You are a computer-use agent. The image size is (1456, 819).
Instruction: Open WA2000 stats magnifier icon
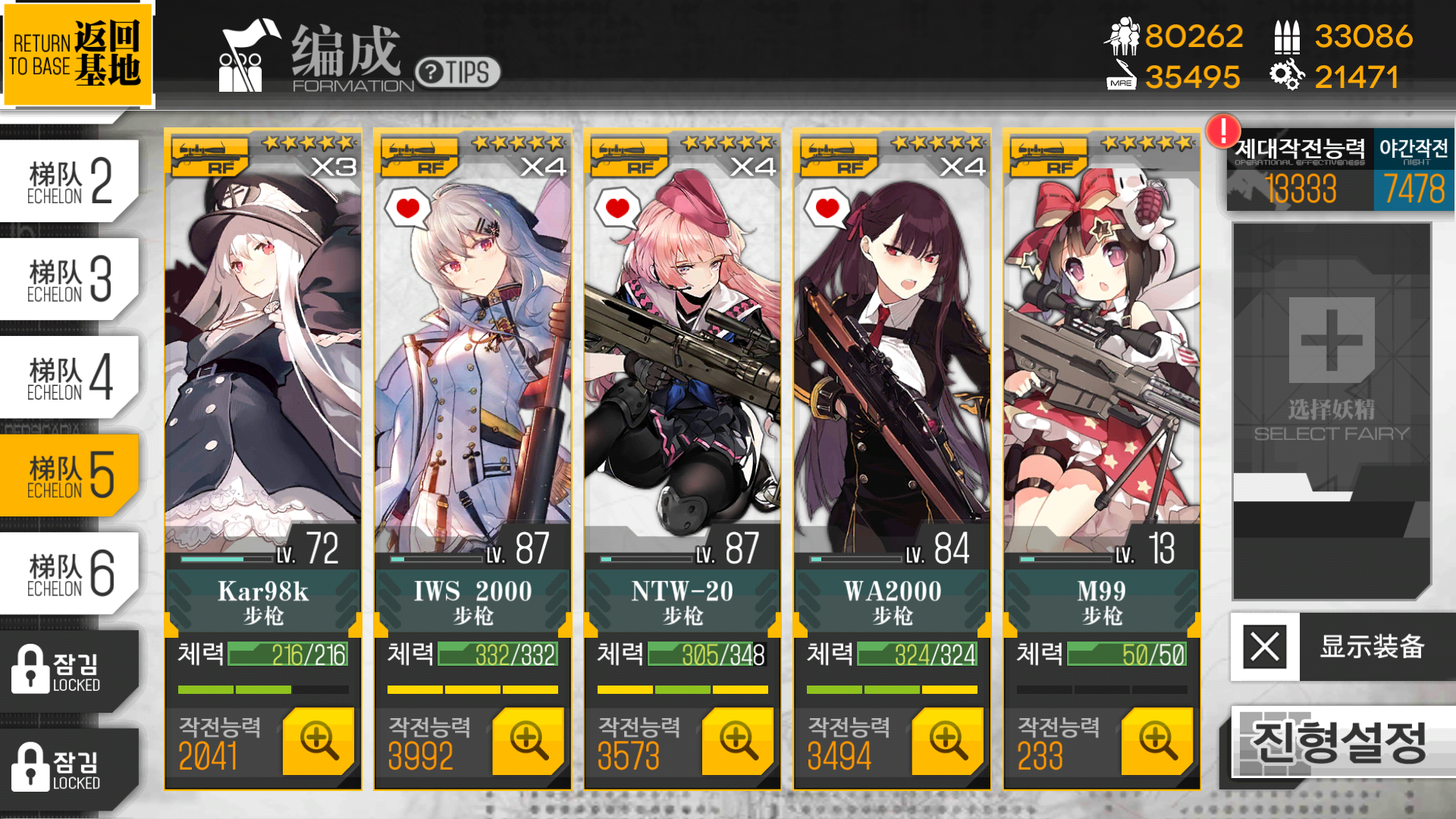click(x=947, y=741)
